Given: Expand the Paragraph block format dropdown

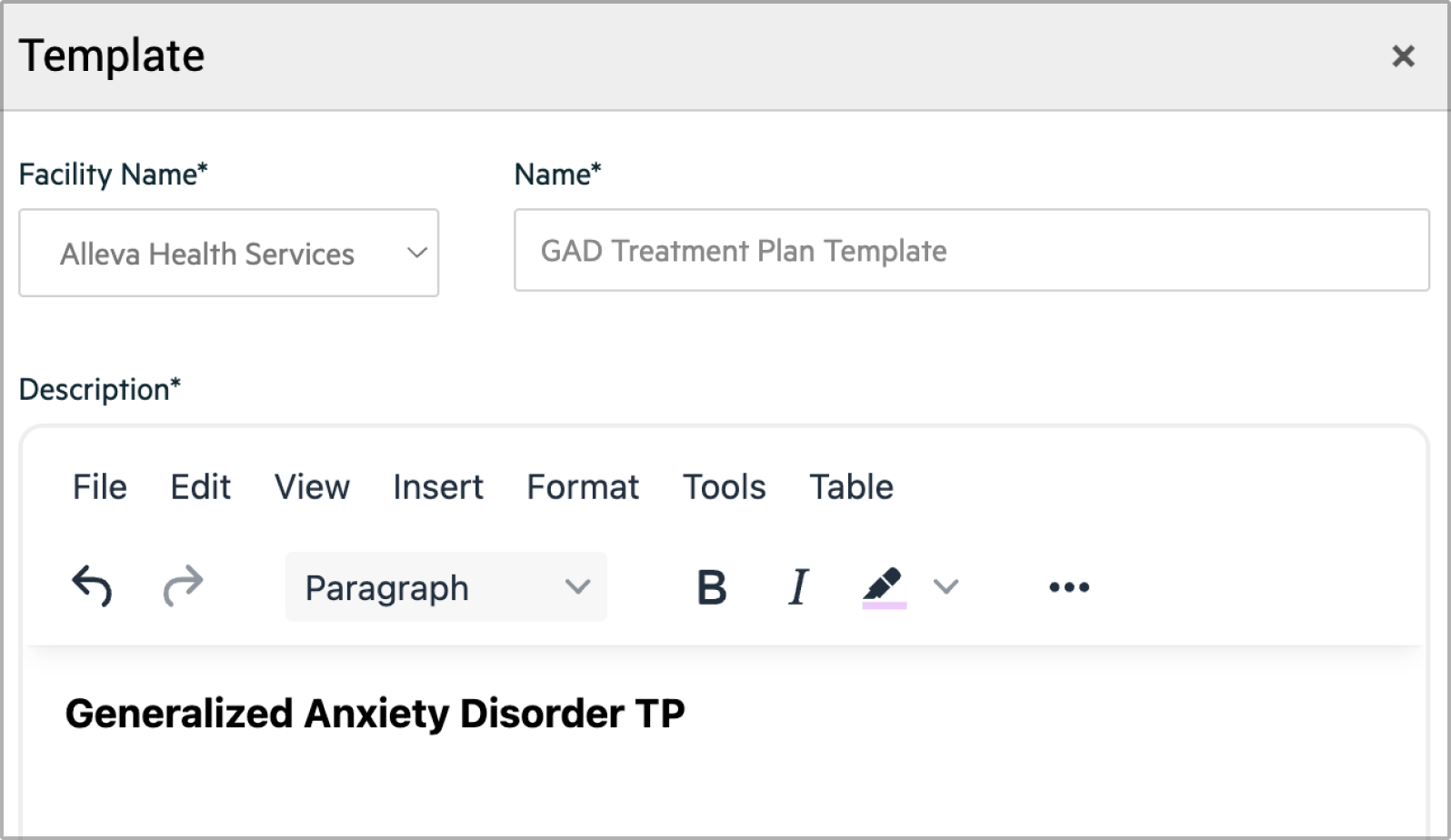Looking at the screenshot, I should tap(445, 587).
